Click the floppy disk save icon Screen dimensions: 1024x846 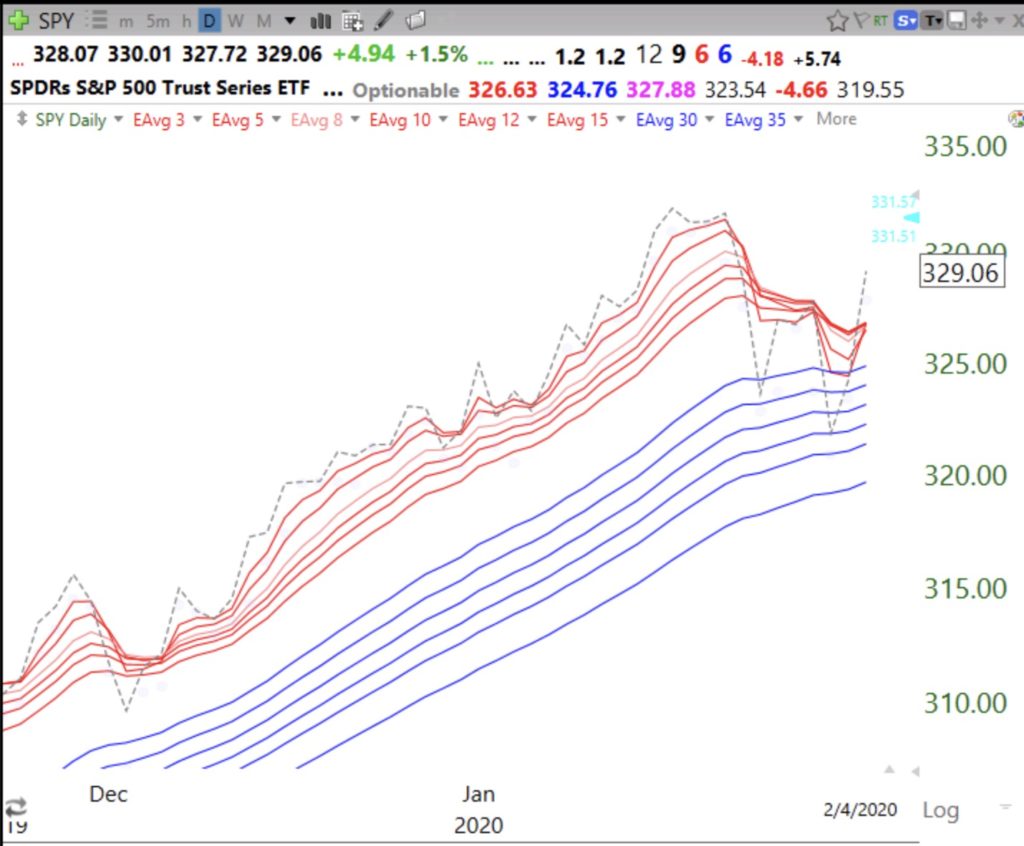(956, 20)
